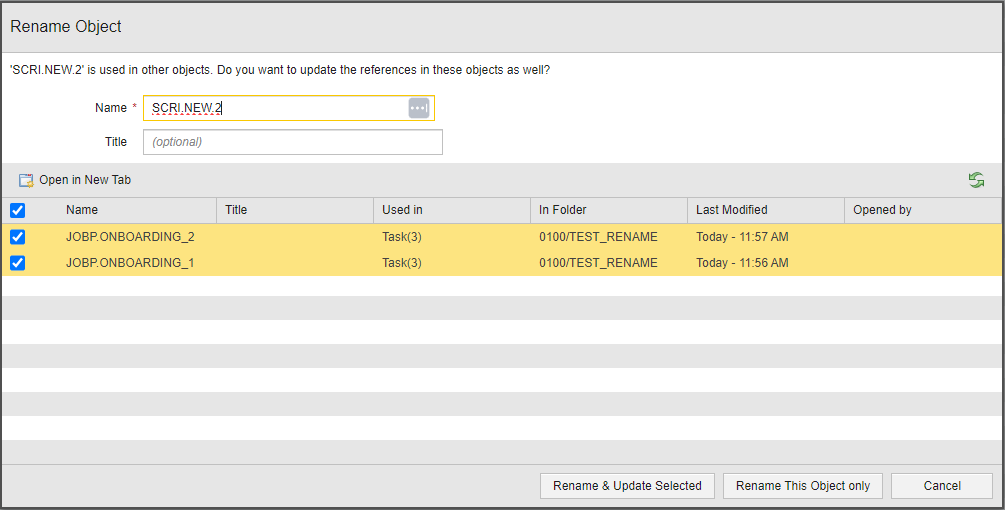Click the Used in column header

[x=402, y=210]
